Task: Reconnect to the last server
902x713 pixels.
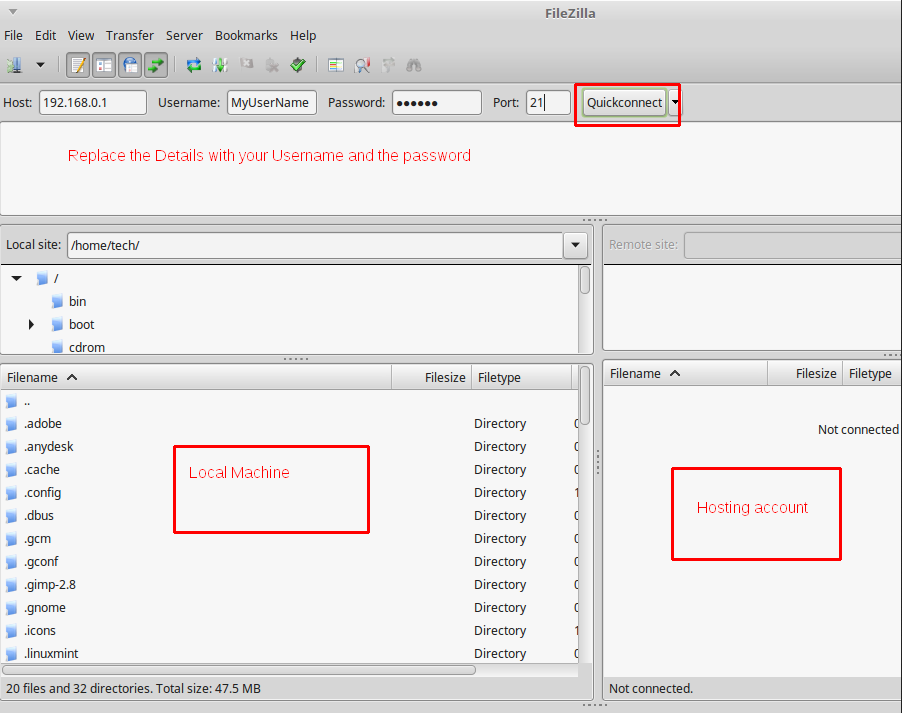Action: [298, 65]
